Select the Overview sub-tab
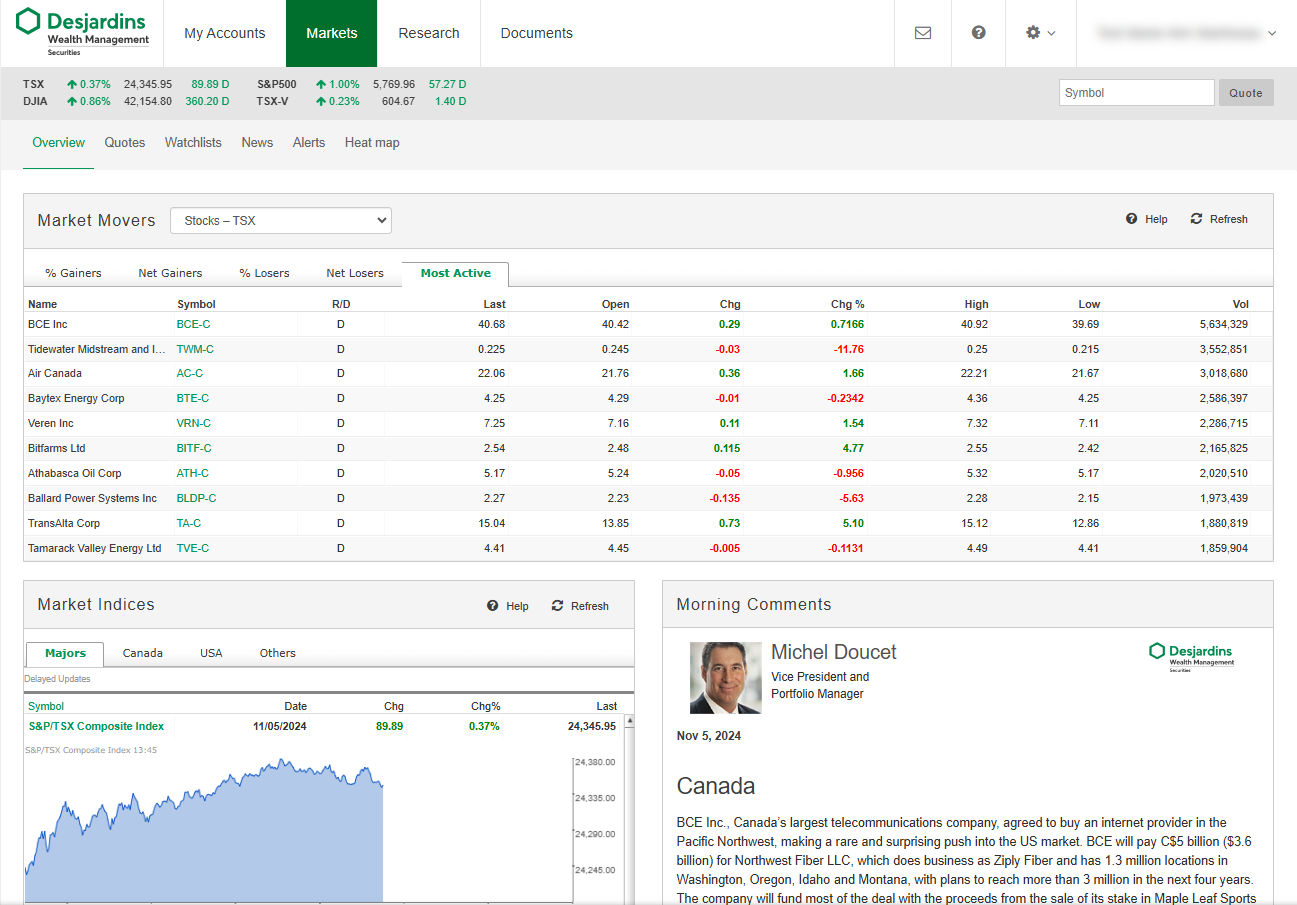 coord(59,143)
